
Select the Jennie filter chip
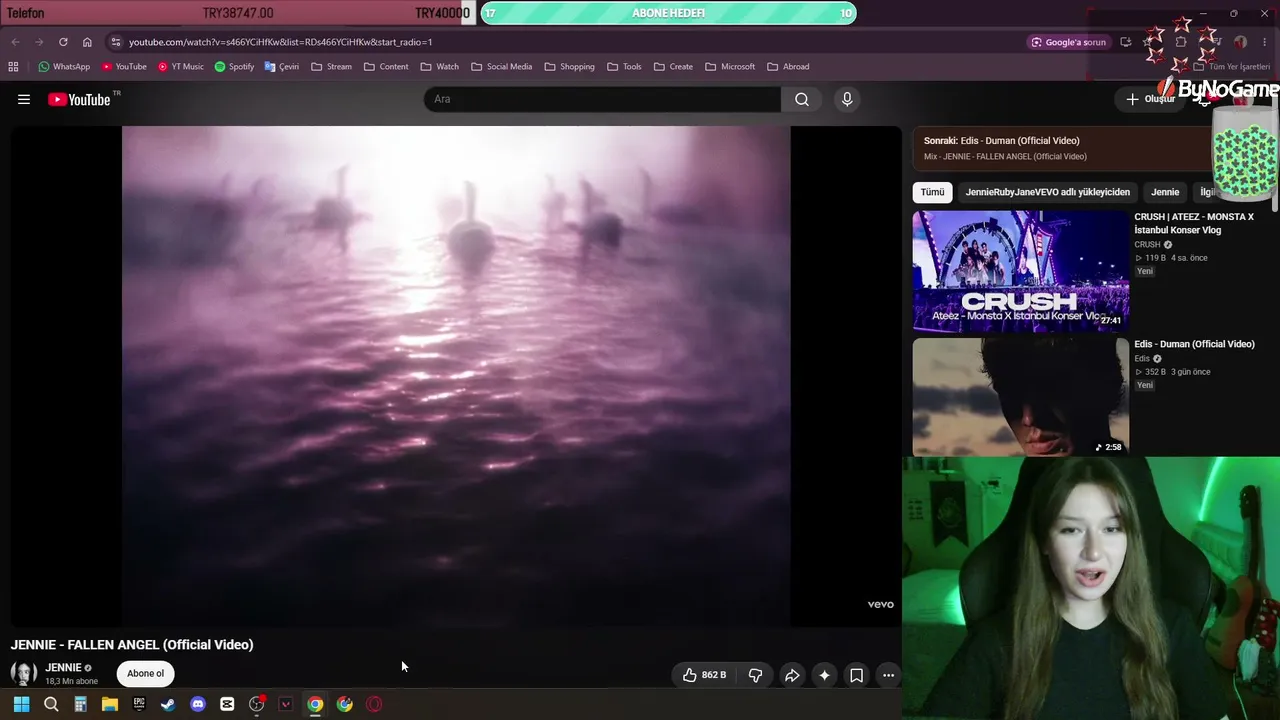pos(1165,192)
